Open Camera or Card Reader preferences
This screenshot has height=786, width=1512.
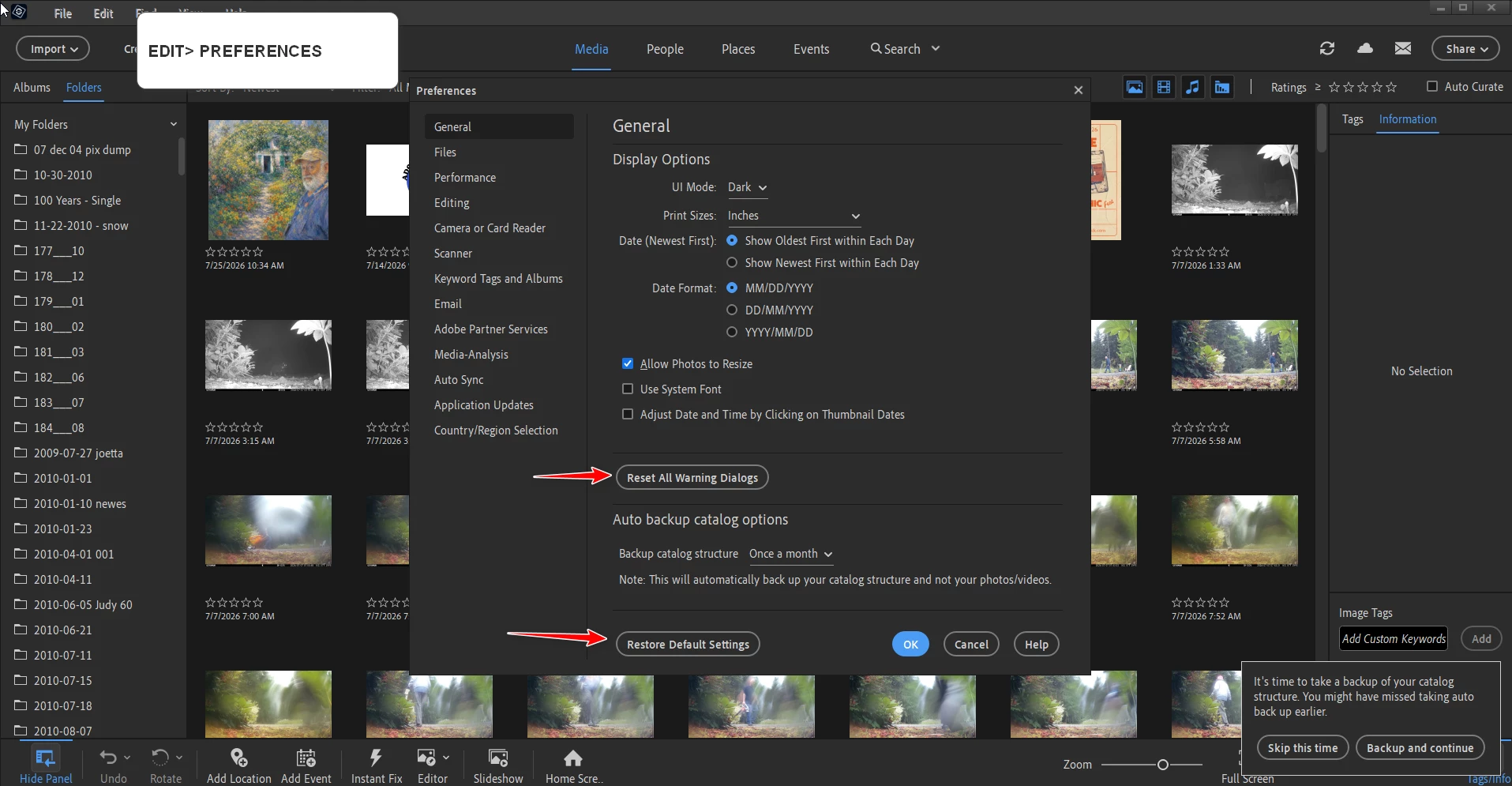tap(490, 228)
